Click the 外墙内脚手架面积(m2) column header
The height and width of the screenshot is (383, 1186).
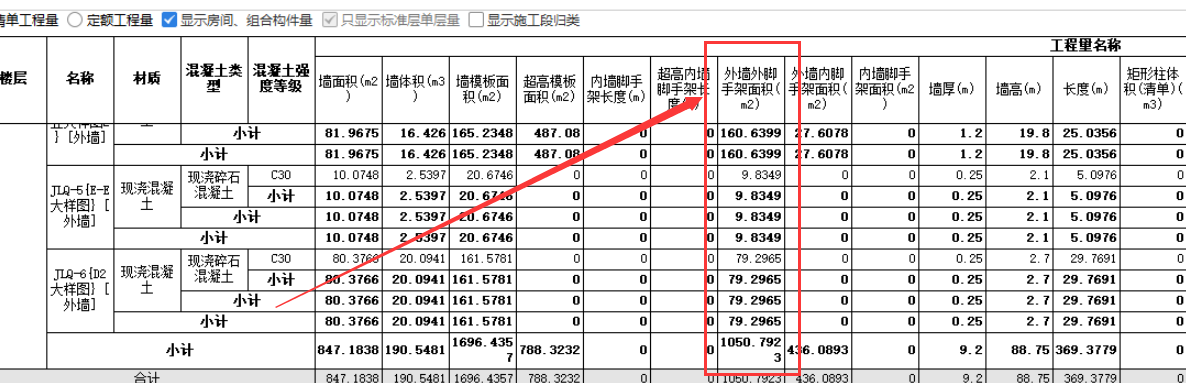click(818, 89)
